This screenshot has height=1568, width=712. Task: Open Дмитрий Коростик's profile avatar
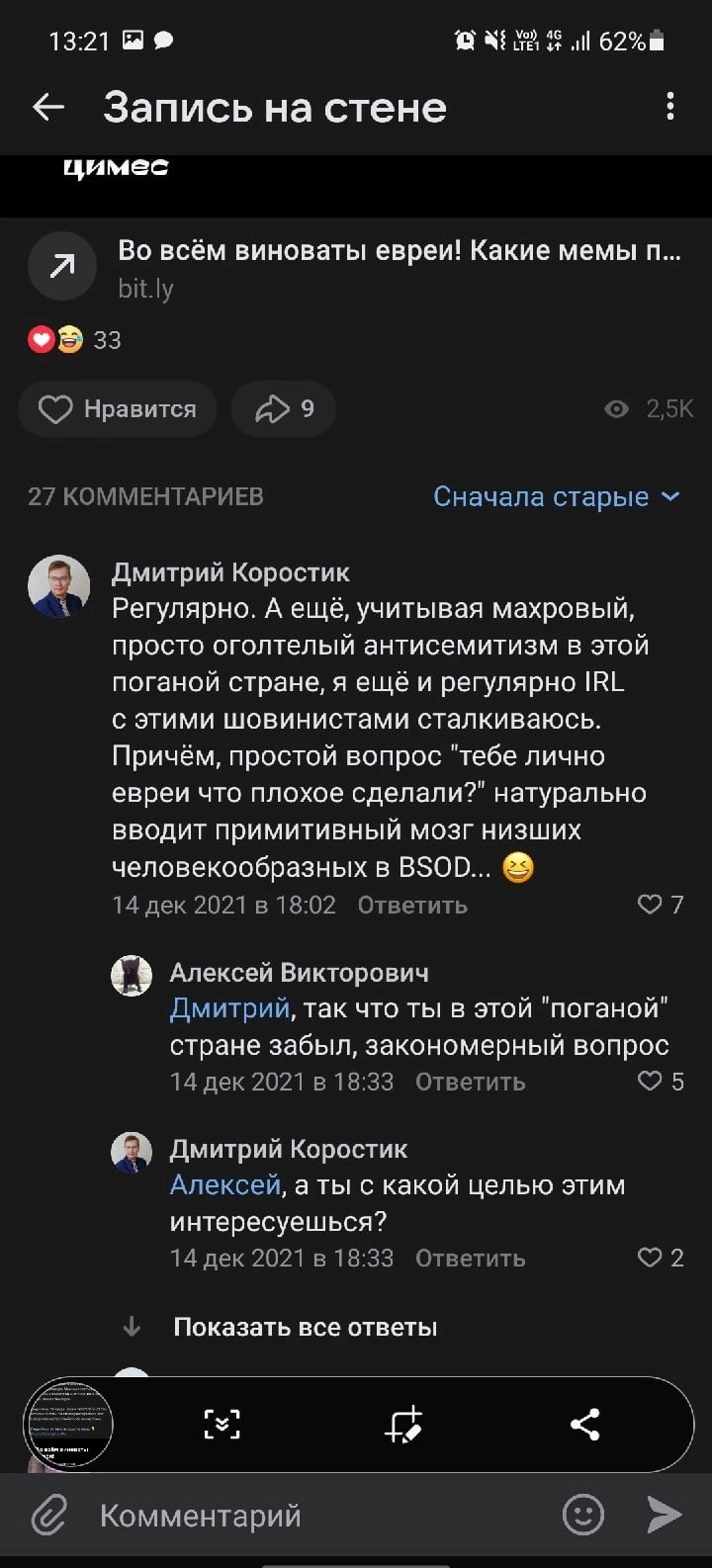pos(59,586)
